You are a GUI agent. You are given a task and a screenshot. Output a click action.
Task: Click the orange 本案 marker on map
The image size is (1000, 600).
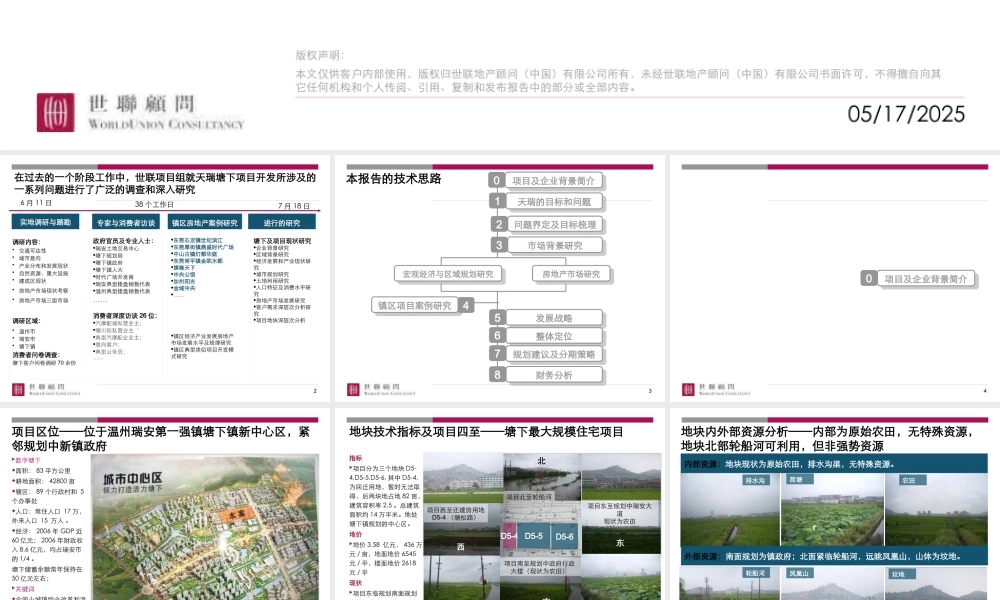(x=235, y=514)
